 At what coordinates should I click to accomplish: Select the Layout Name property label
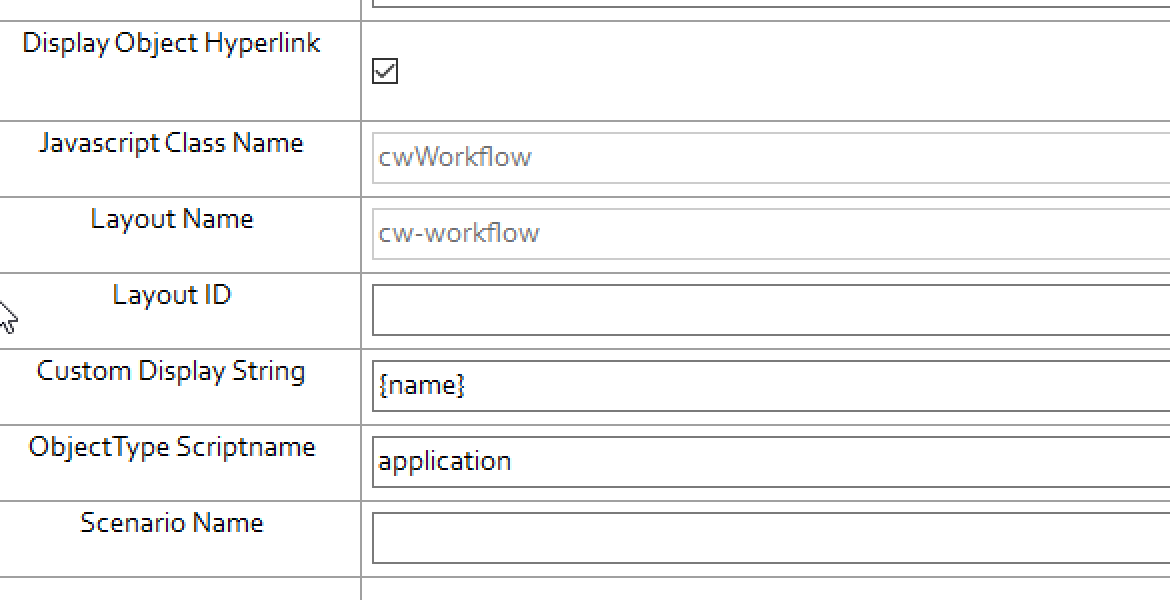point(171,220)
